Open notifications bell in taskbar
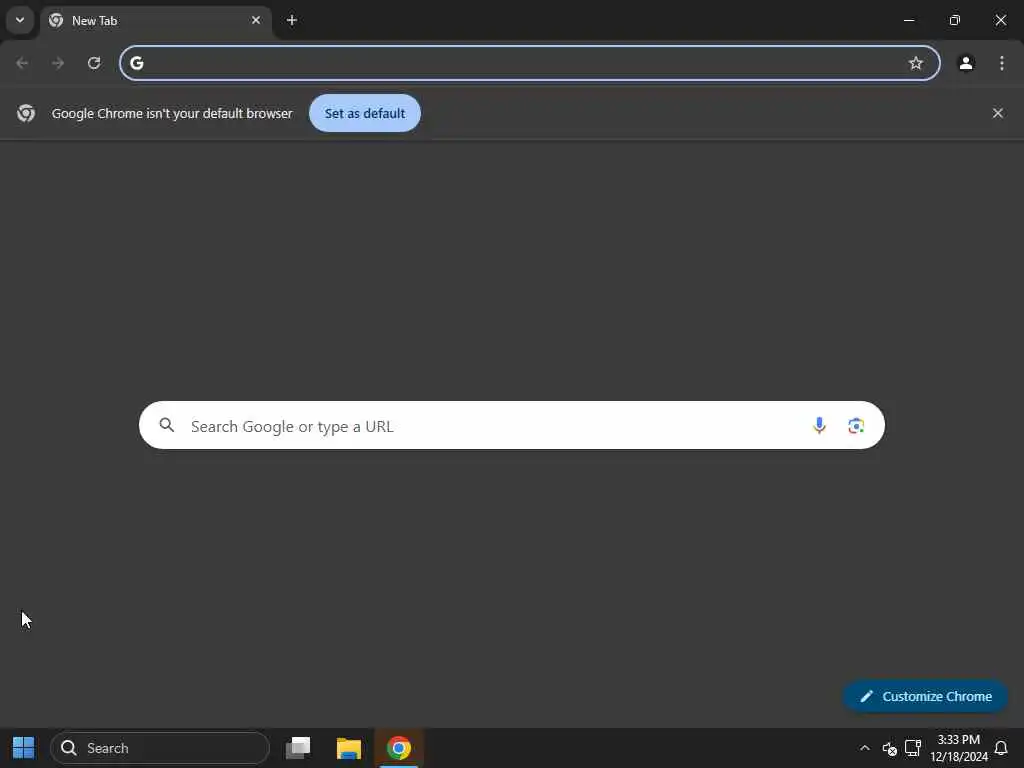 pos(1000,748)
